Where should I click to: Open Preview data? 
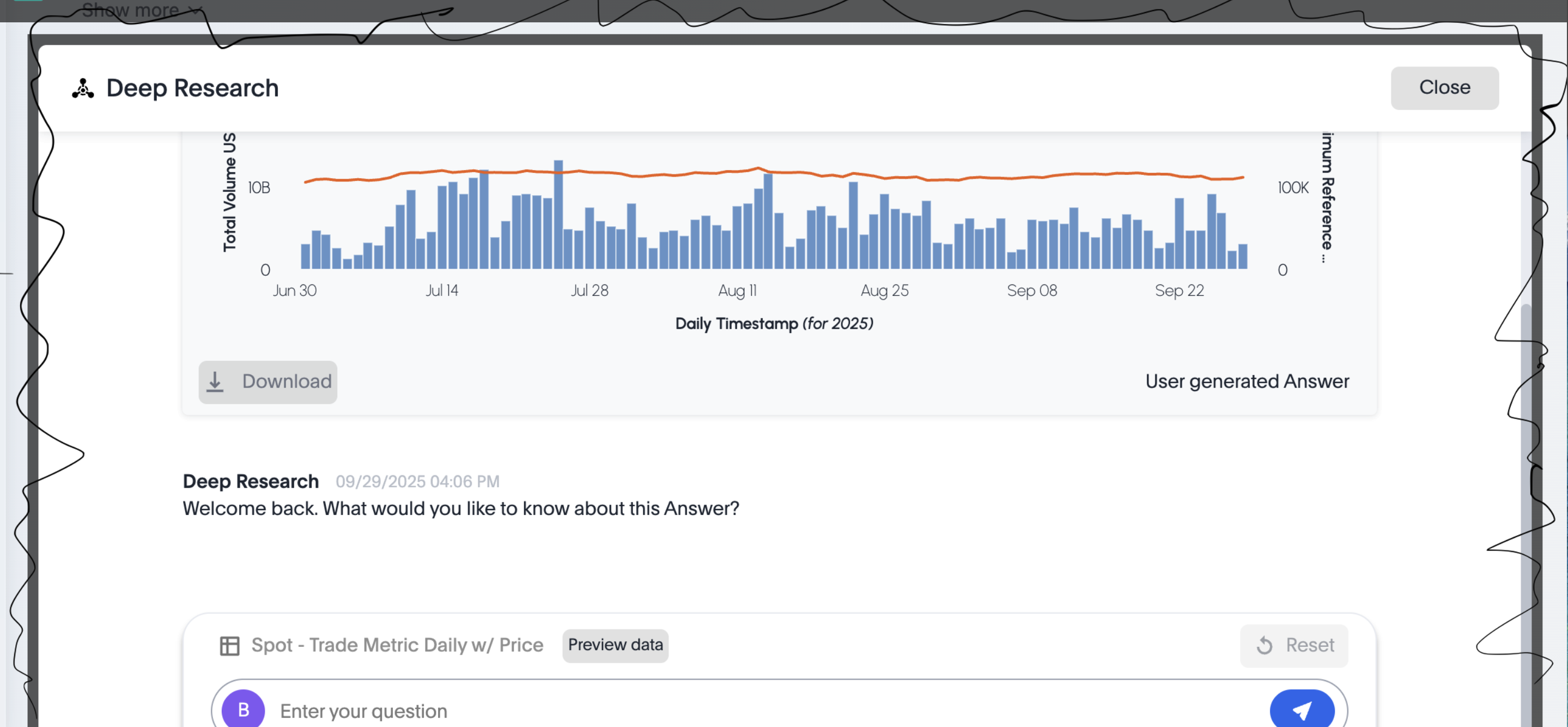point(615,645)
